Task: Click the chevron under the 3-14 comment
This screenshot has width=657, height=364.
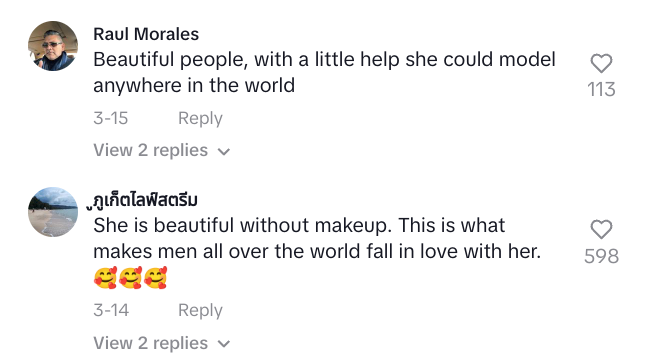Action: (x=224, y=344)
